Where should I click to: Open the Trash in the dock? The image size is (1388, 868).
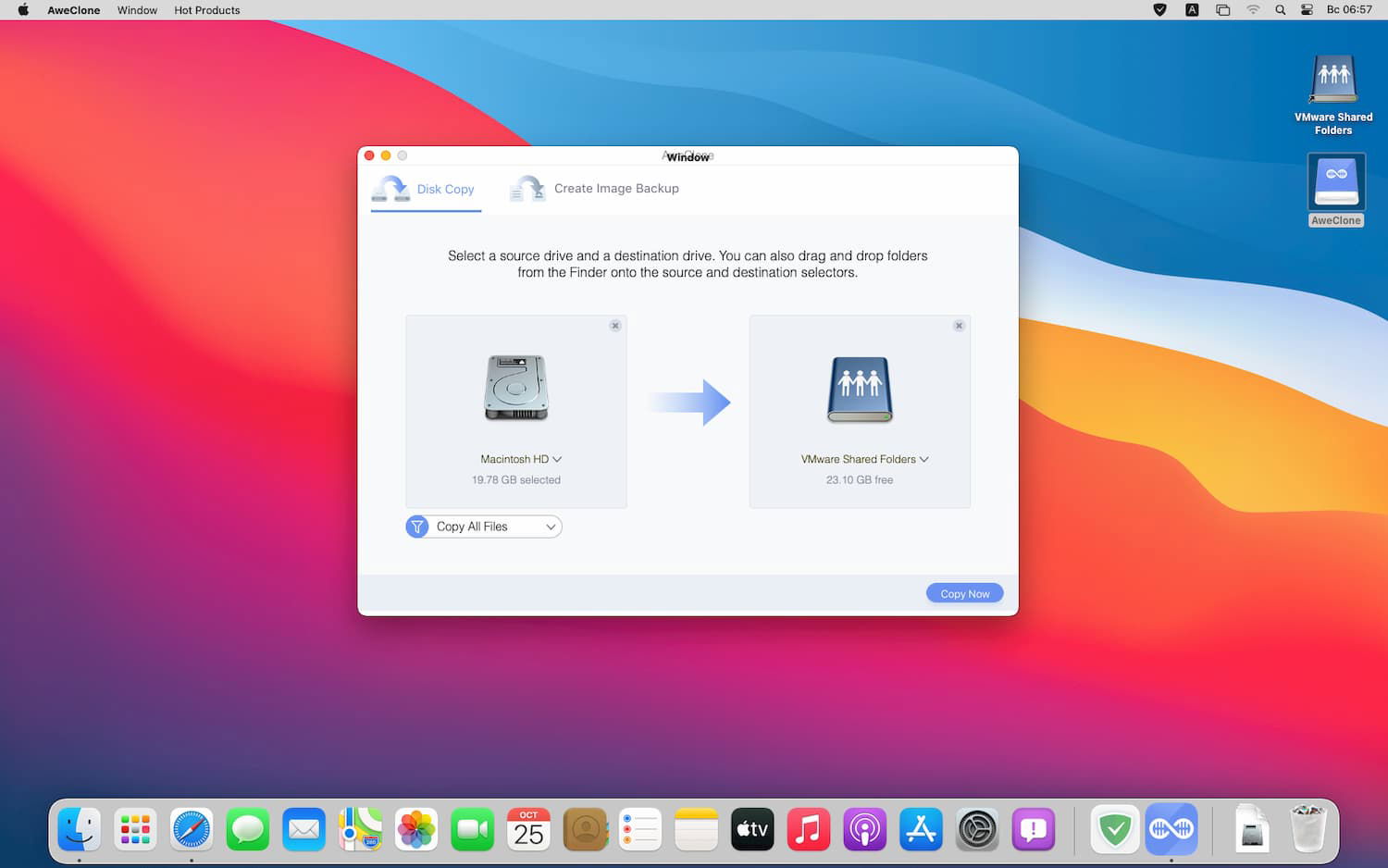pyautogui.click(x=1308, y=829)
